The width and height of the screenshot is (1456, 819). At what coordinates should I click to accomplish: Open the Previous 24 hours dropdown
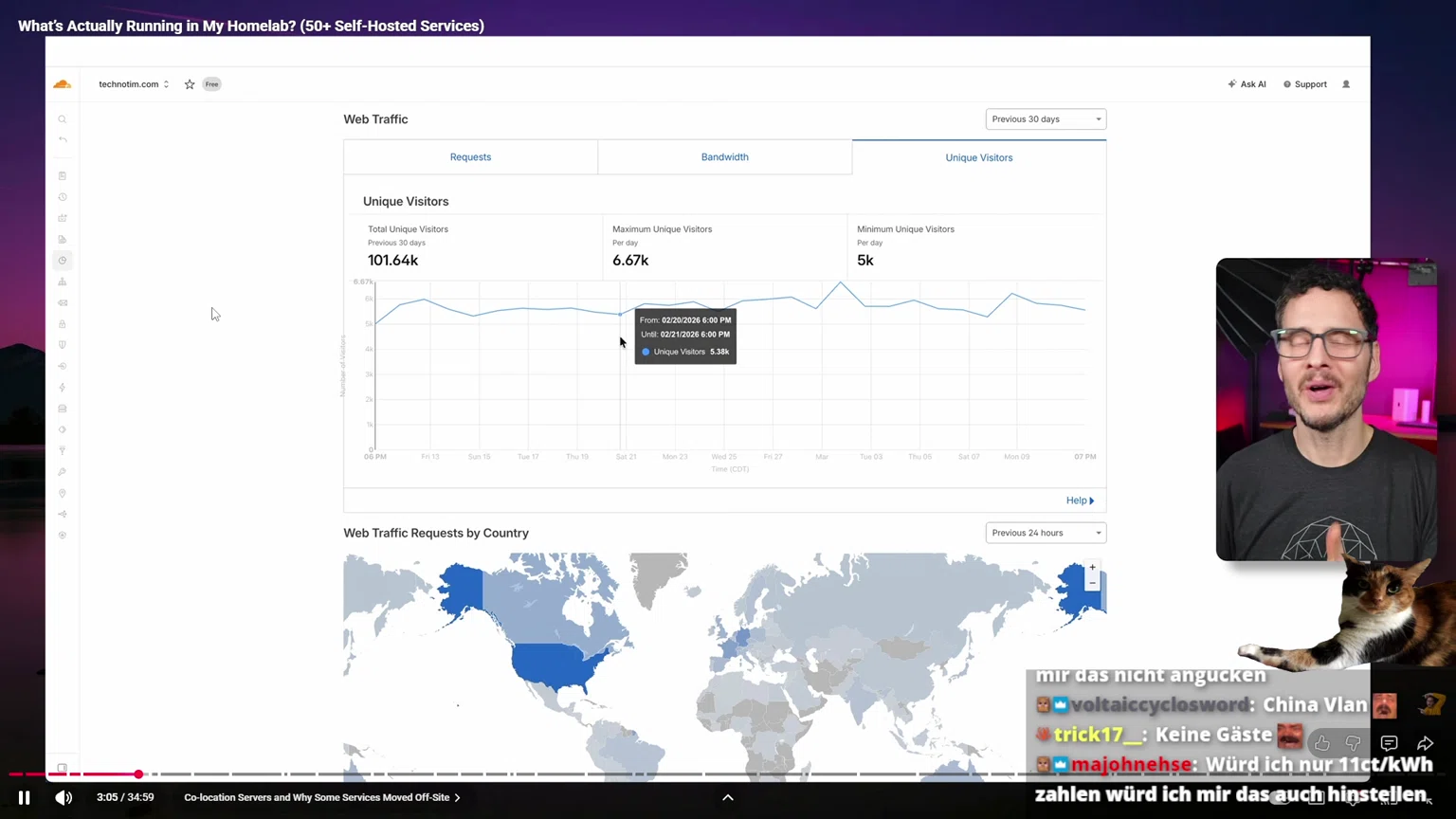pos(1045,533)
